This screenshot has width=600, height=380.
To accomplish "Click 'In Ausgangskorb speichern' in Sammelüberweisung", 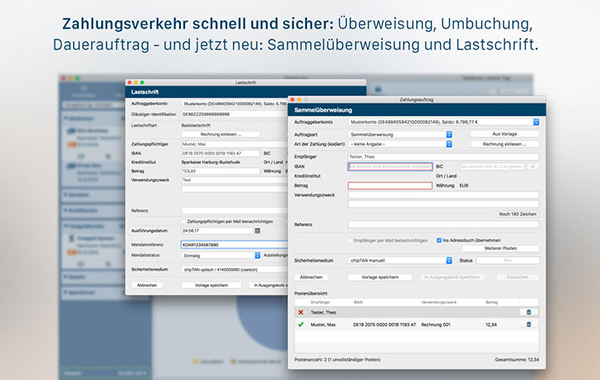I will click(x=452, y=277).
